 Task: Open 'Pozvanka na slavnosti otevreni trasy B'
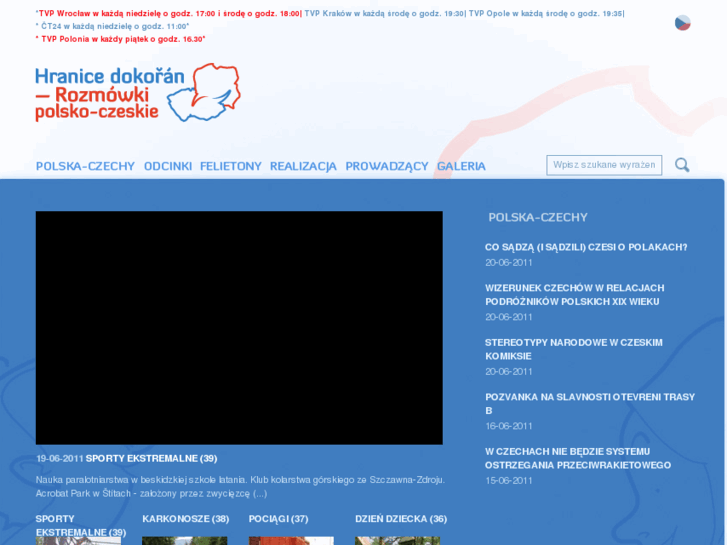[590, 404]
